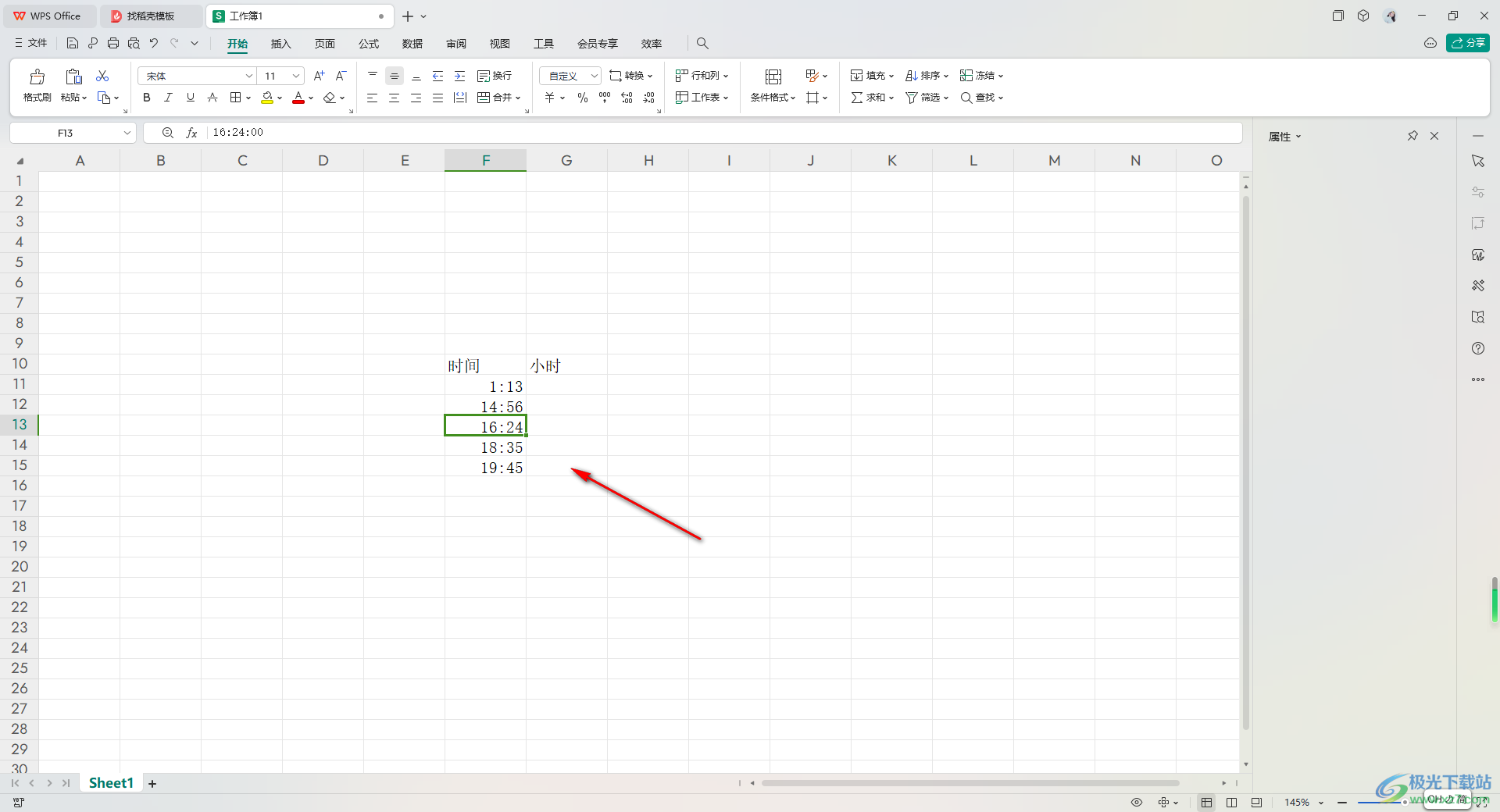Decrease font size with A- icon

(x=341, y=76)
